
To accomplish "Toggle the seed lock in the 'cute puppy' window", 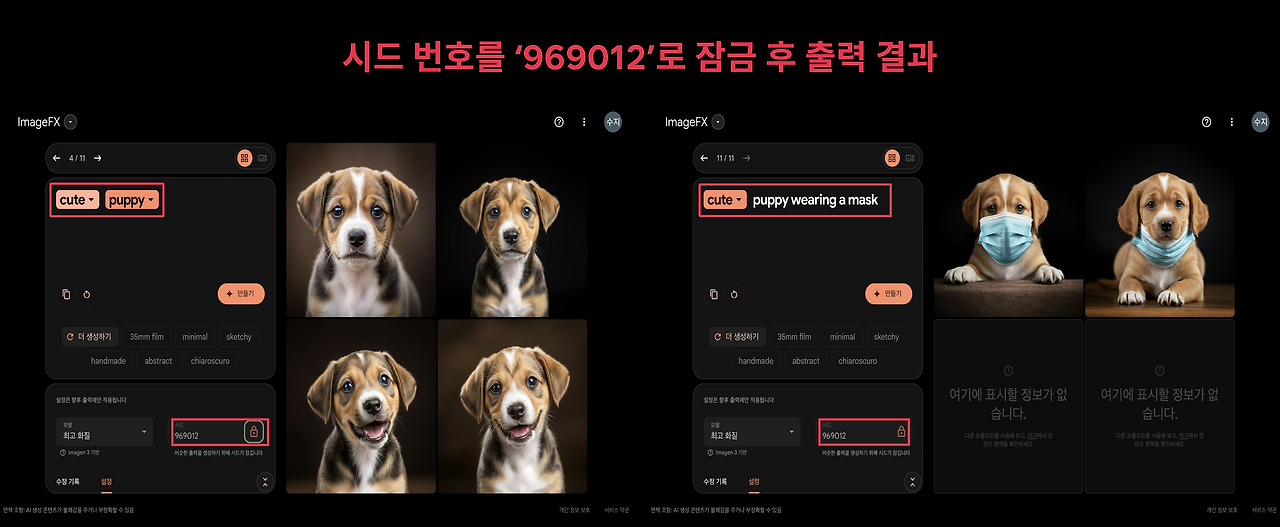I will point(254,432).
